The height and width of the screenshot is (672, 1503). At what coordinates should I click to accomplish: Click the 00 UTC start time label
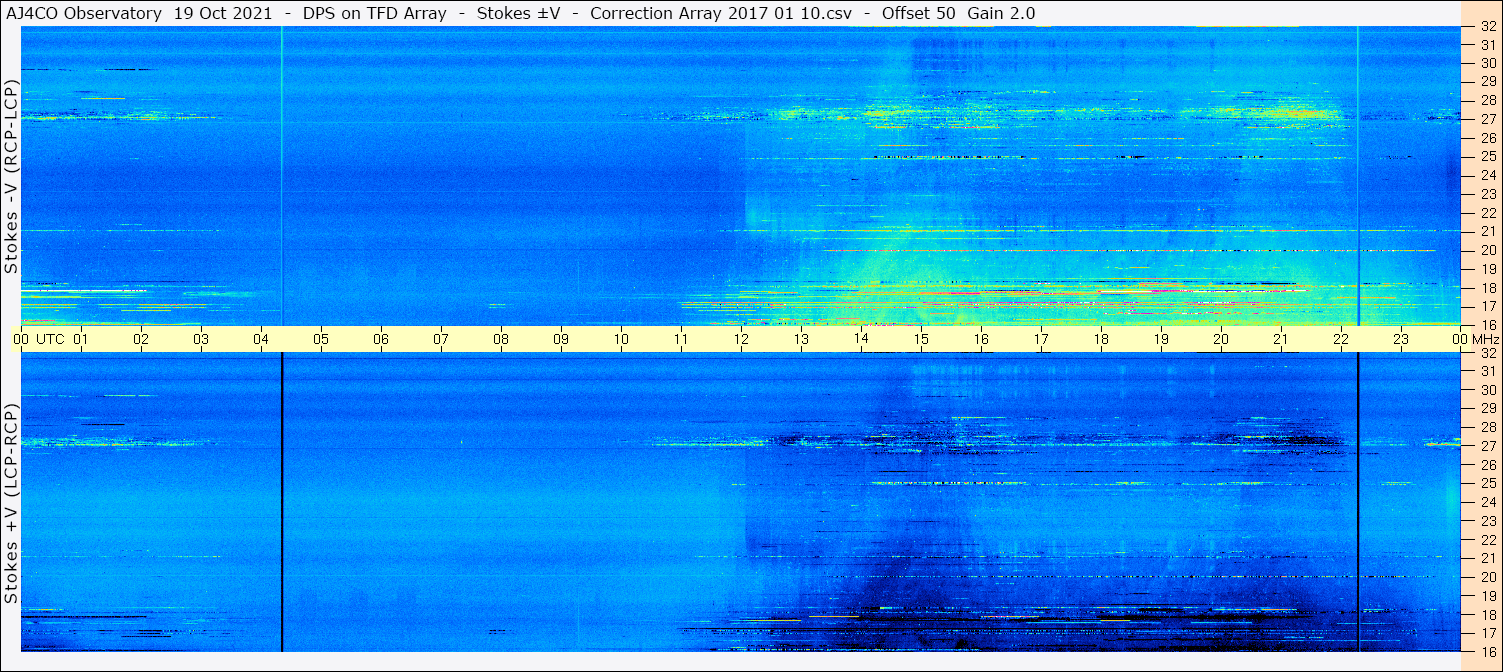click(37, 339)
